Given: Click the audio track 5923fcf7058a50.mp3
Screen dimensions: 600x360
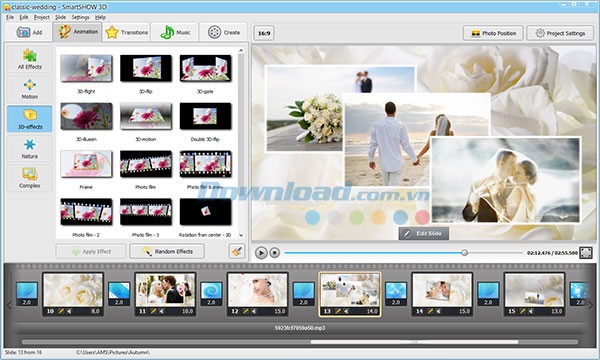Looking at the screenshot, I should point(300,328).
